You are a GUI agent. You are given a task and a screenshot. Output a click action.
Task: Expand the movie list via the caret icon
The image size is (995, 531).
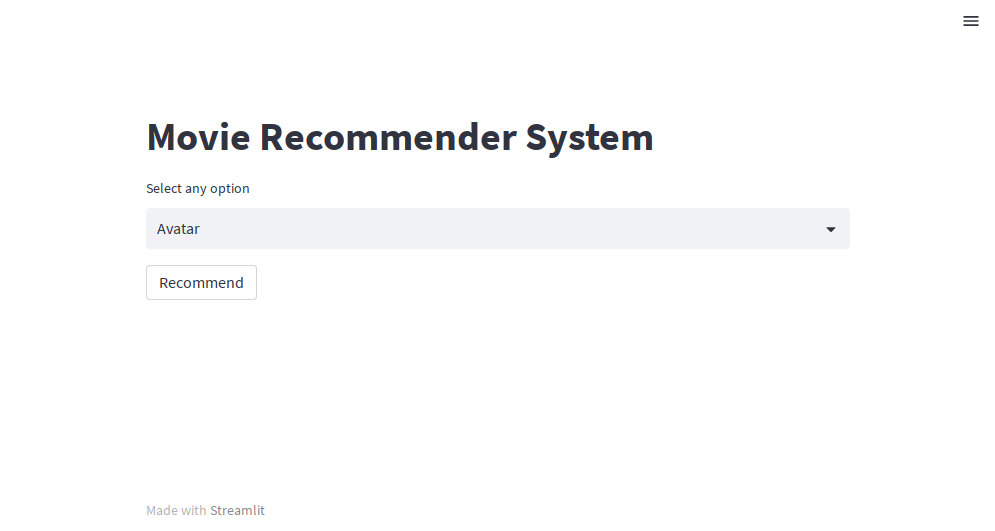831,229
